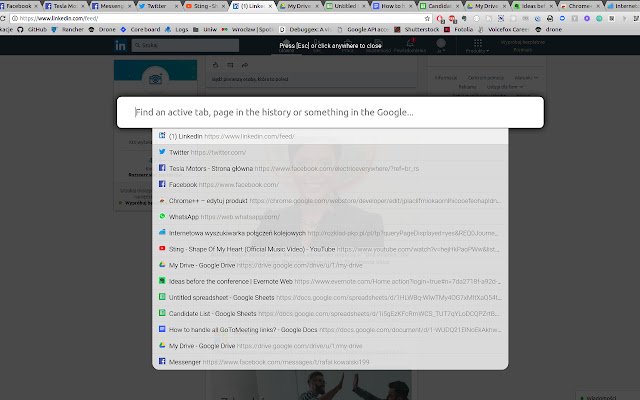Click LinkedIn notifications icon with red badge

[410, 43]
